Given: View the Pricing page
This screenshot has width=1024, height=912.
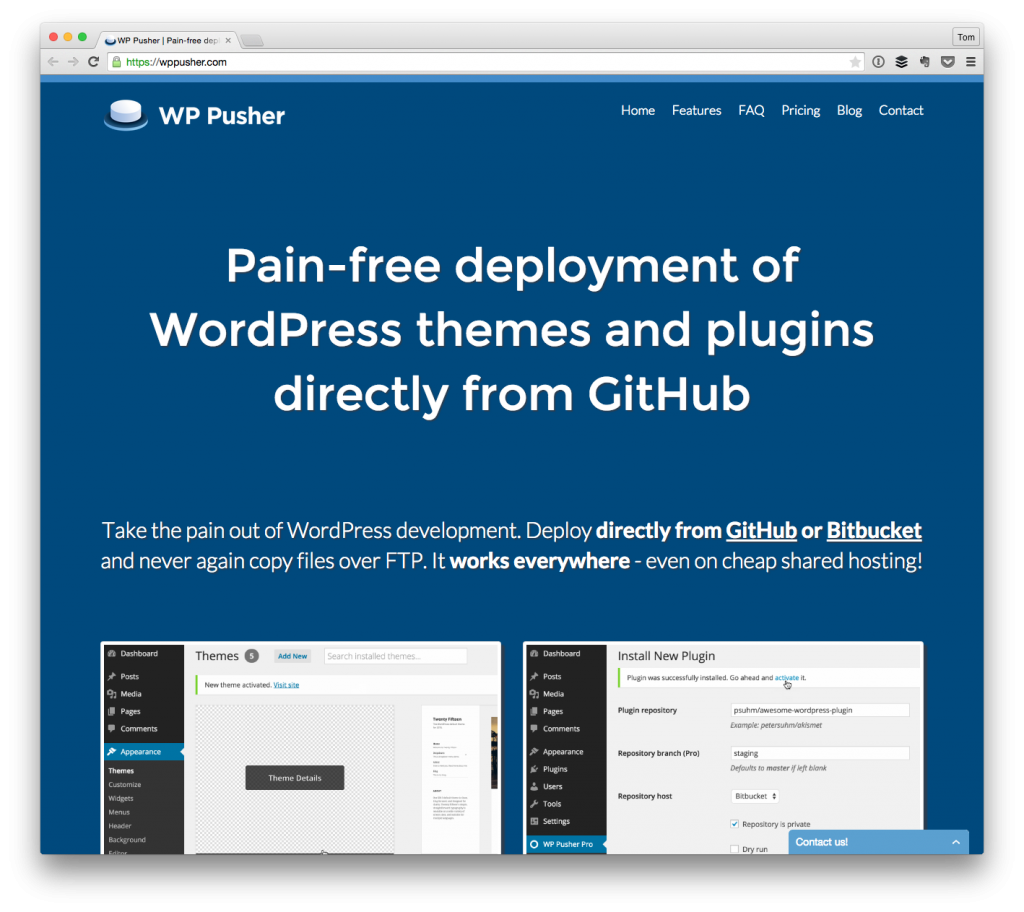Looking at the screenshot, I should 801,110.
